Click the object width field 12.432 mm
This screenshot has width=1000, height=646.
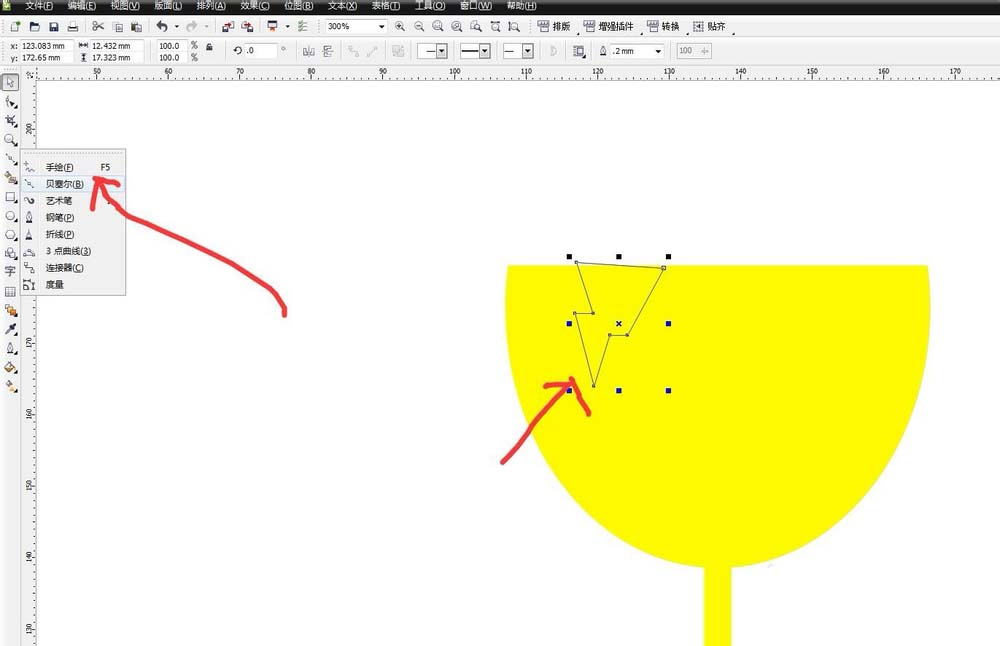tap(117, 46)
